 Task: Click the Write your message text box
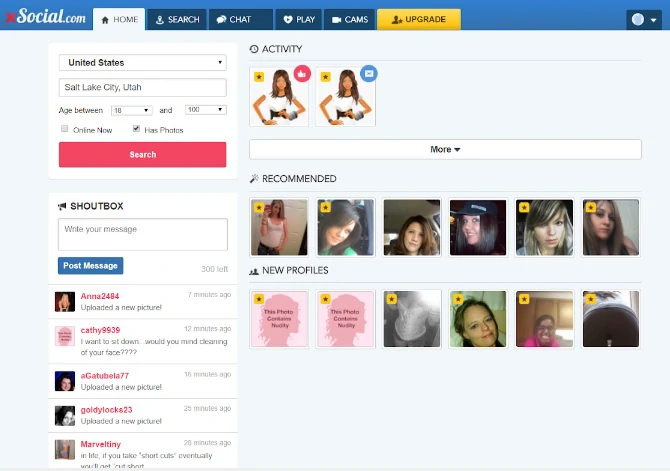[143, 235]
